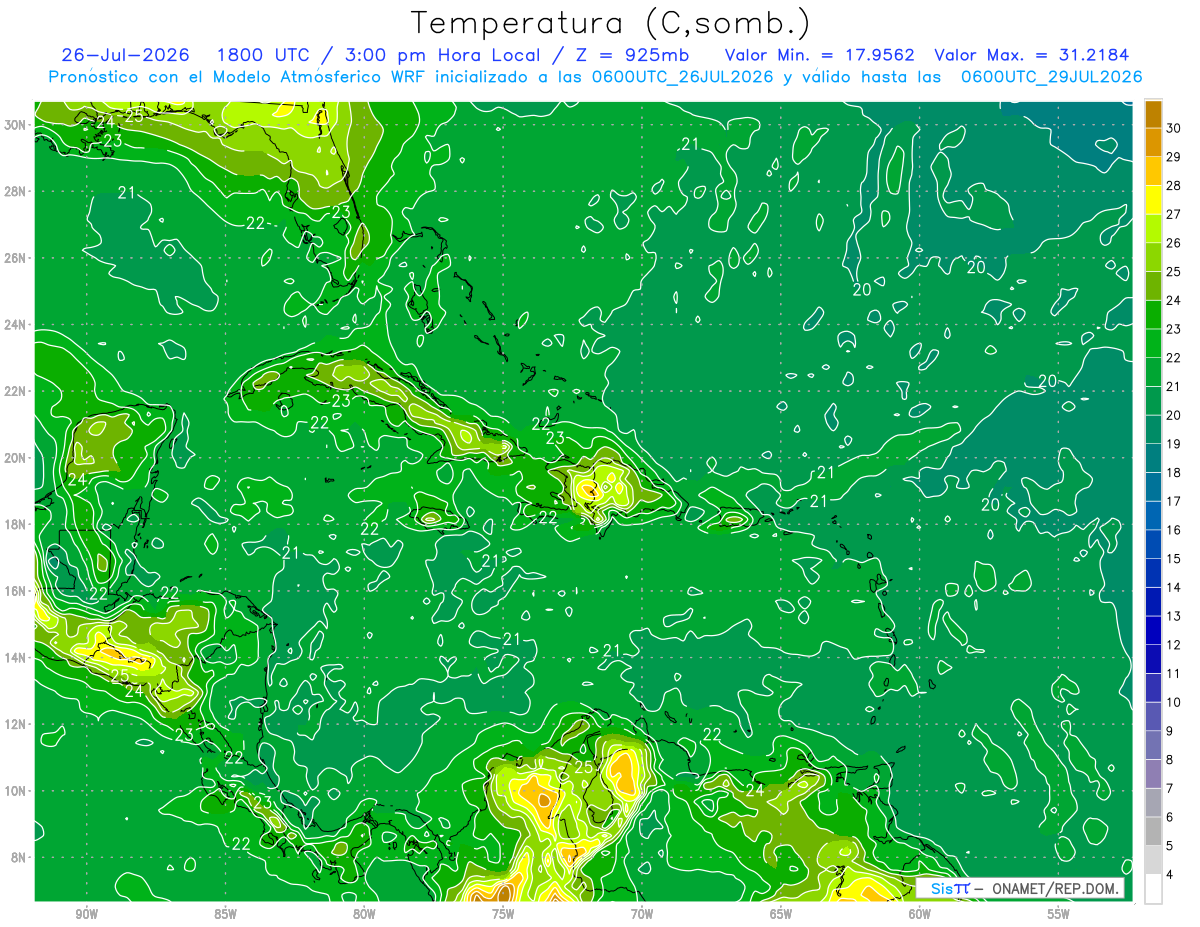Click the "75W" longitude axis label

503,914
